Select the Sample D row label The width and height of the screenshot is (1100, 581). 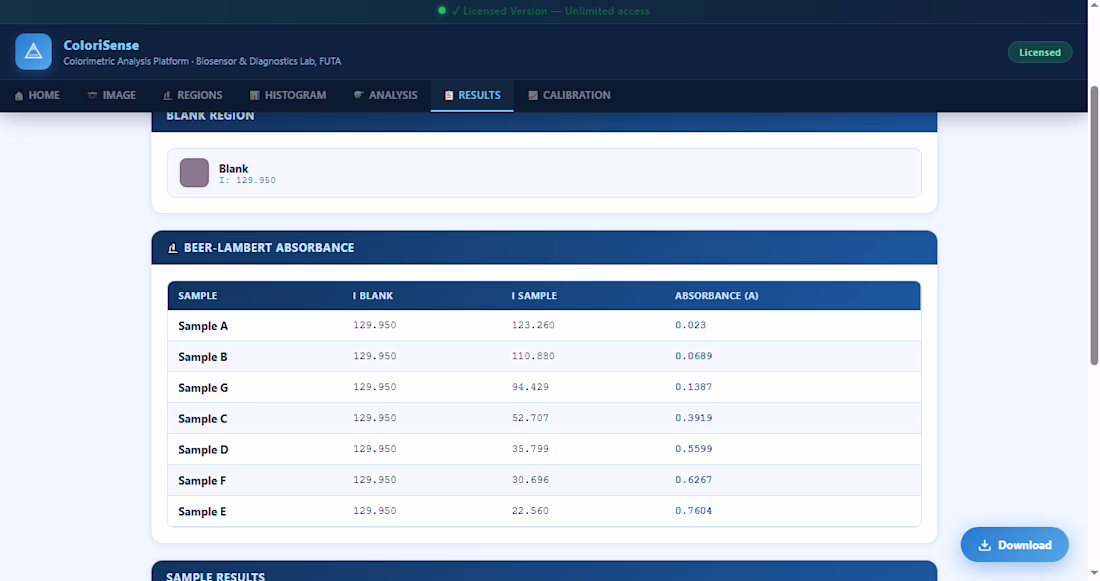pos(203,449)
